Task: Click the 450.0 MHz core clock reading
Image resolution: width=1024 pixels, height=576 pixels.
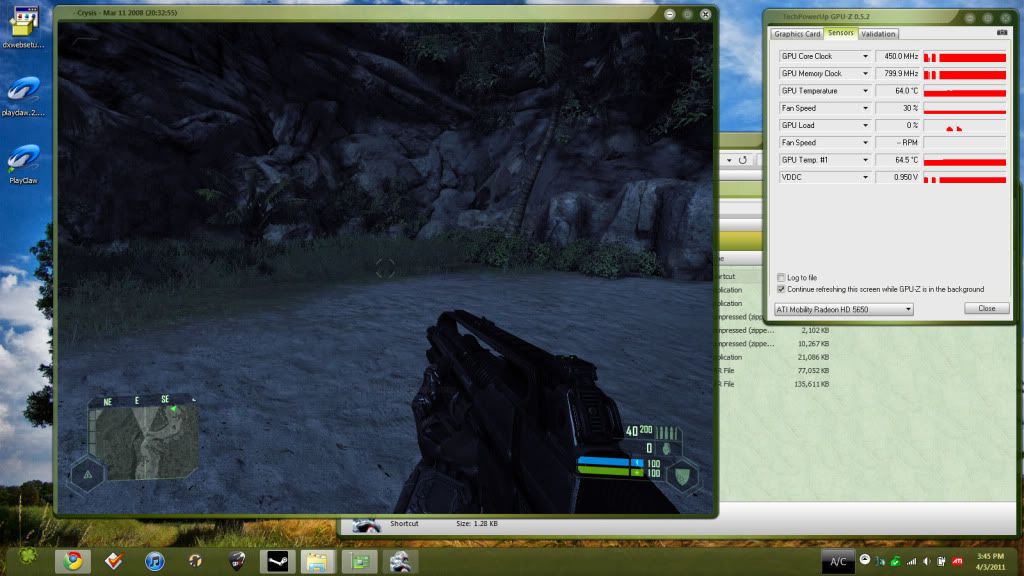Action: point(897,57)
